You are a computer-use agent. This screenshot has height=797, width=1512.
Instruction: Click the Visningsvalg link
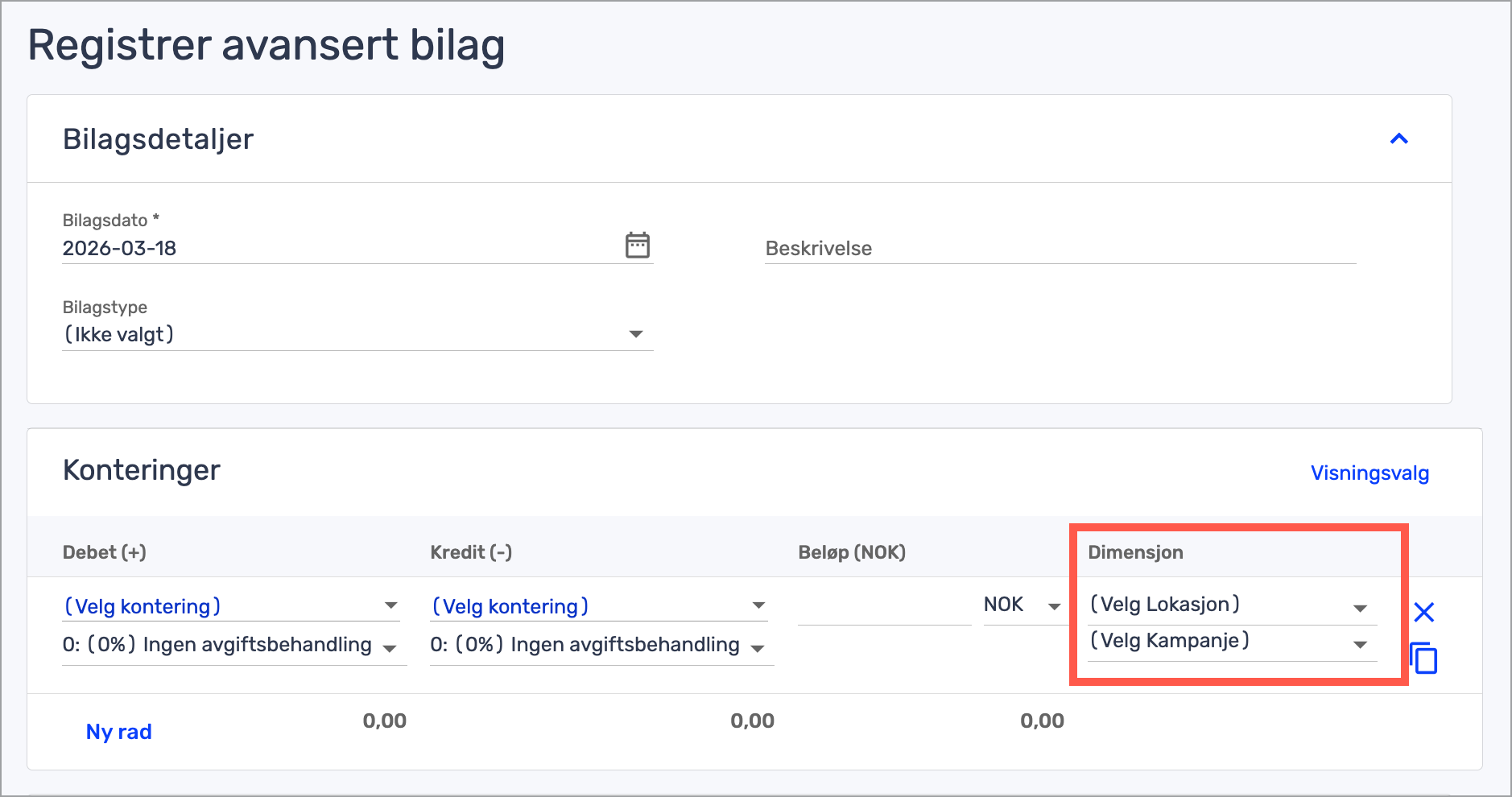(x=1369, y=473)
